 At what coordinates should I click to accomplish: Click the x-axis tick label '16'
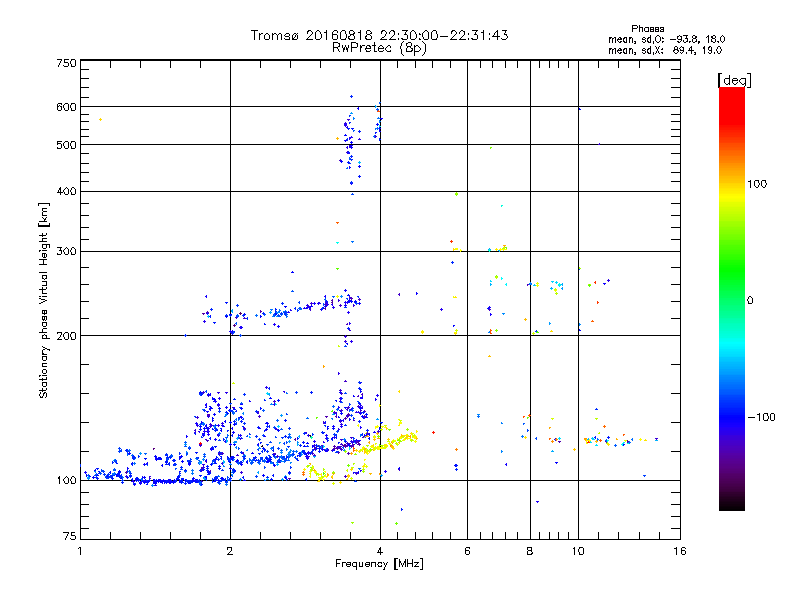click(x=680, y=551)
